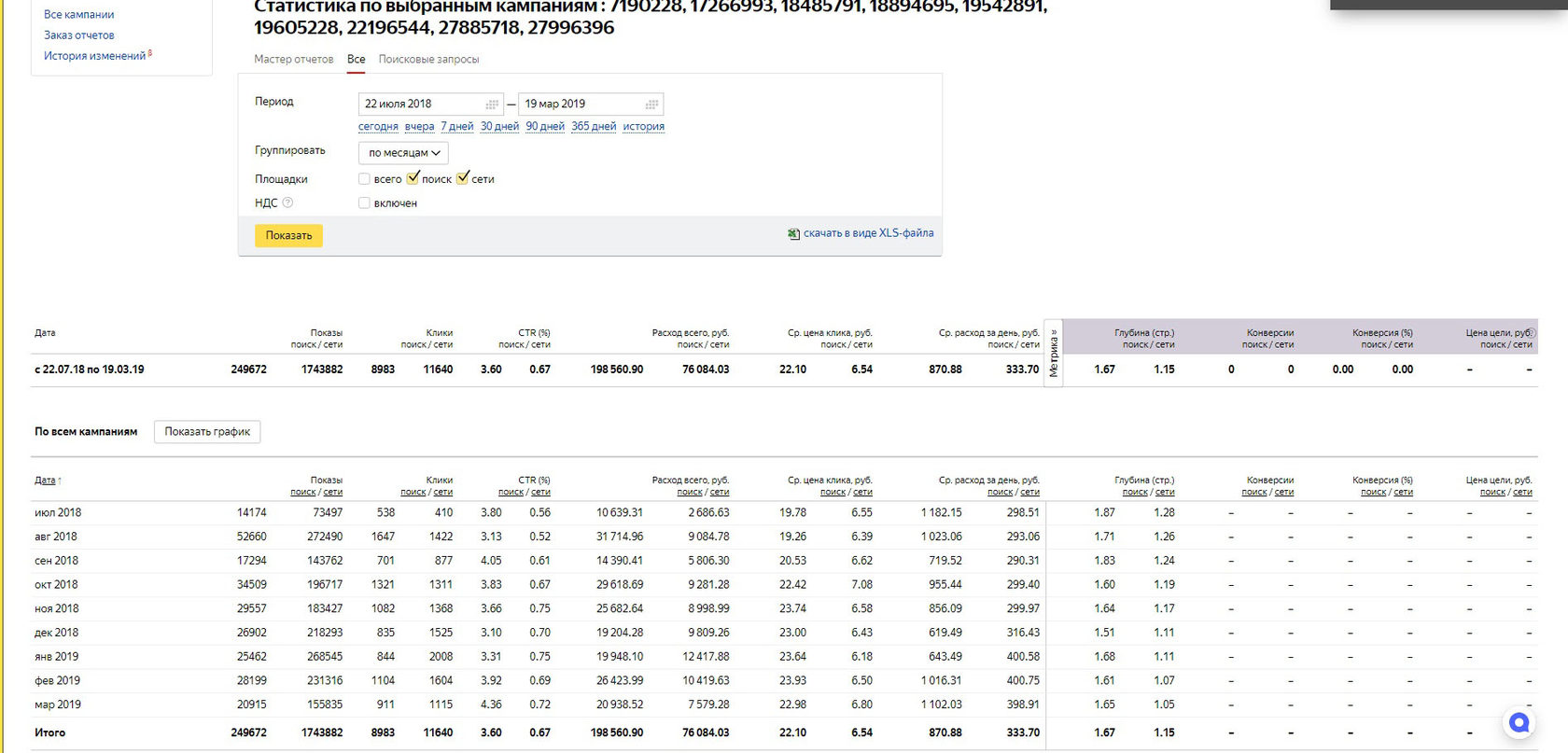Sort by Показы поиск in monthly table

click(x=302, y=493)
